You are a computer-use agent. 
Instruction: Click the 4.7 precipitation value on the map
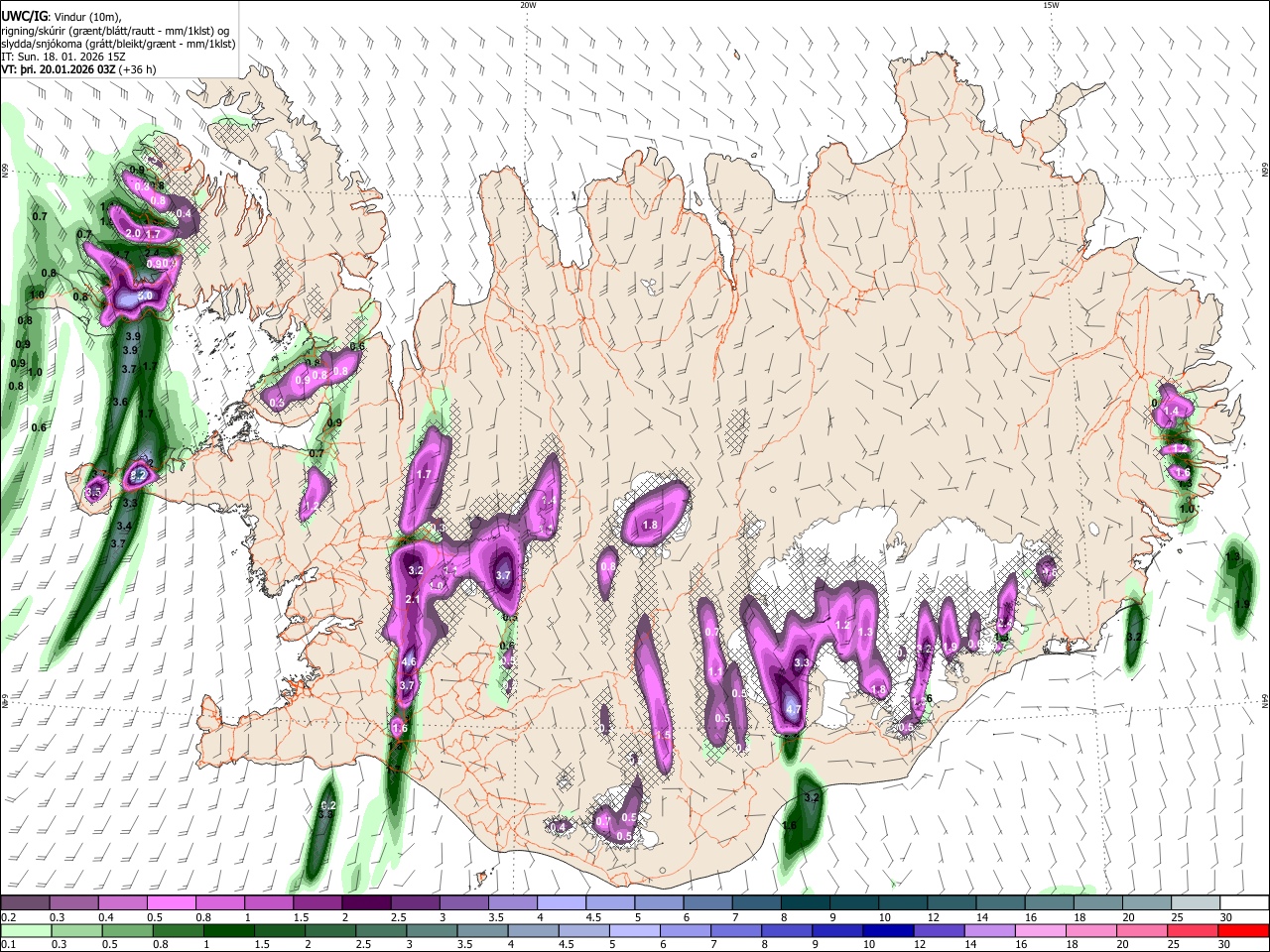tap(793, 709)
